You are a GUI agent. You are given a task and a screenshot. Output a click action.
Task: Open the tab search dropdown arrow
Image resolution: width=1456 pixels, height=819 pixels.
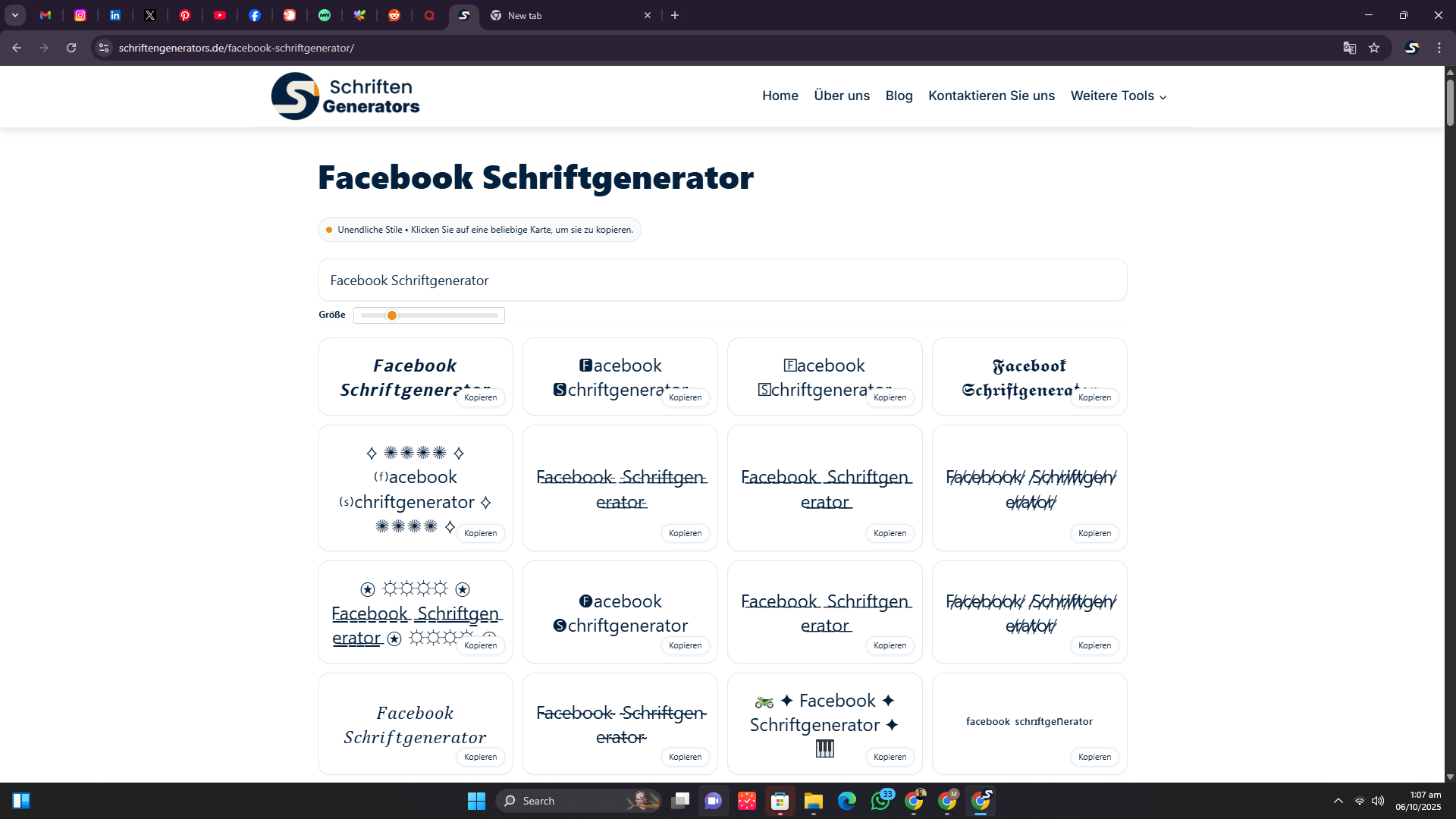[x=14, y=15]
